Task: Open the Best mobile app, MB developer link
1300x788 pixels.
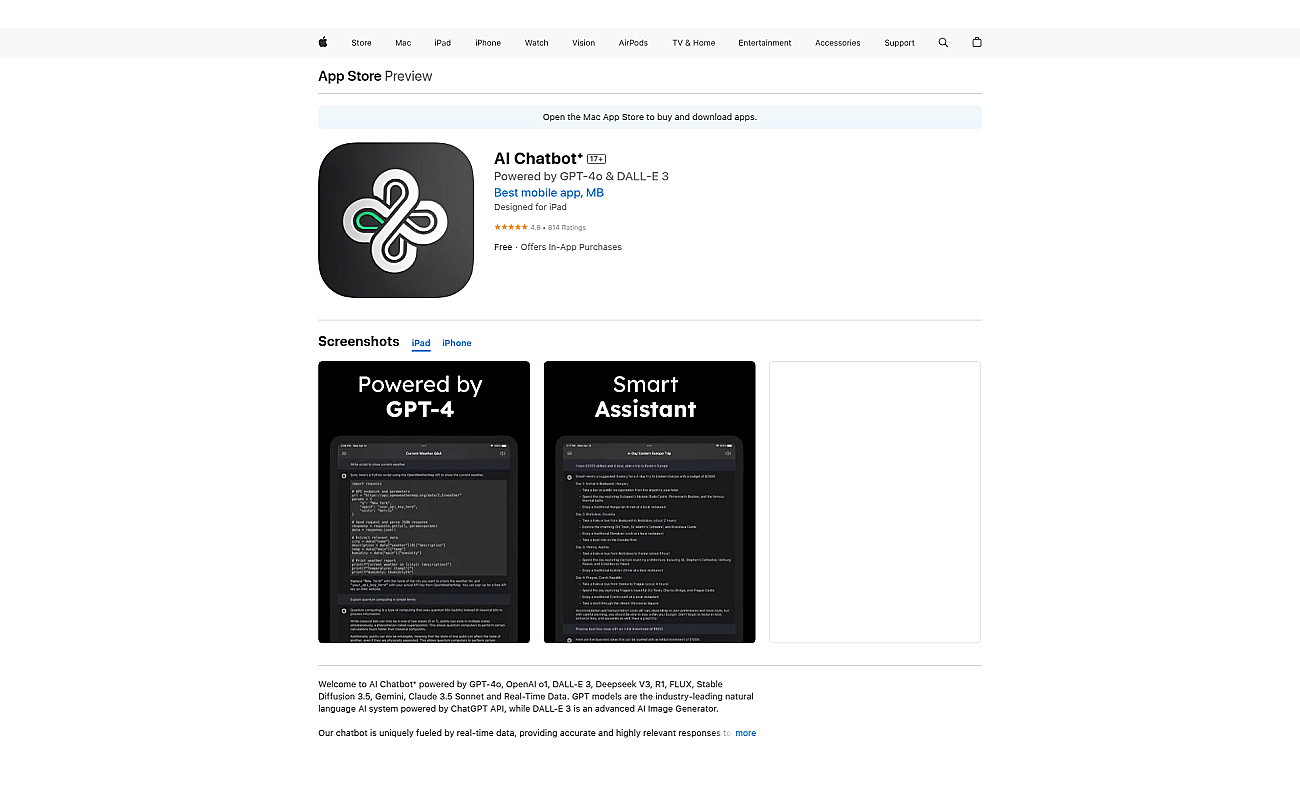Action: point(549,193)
